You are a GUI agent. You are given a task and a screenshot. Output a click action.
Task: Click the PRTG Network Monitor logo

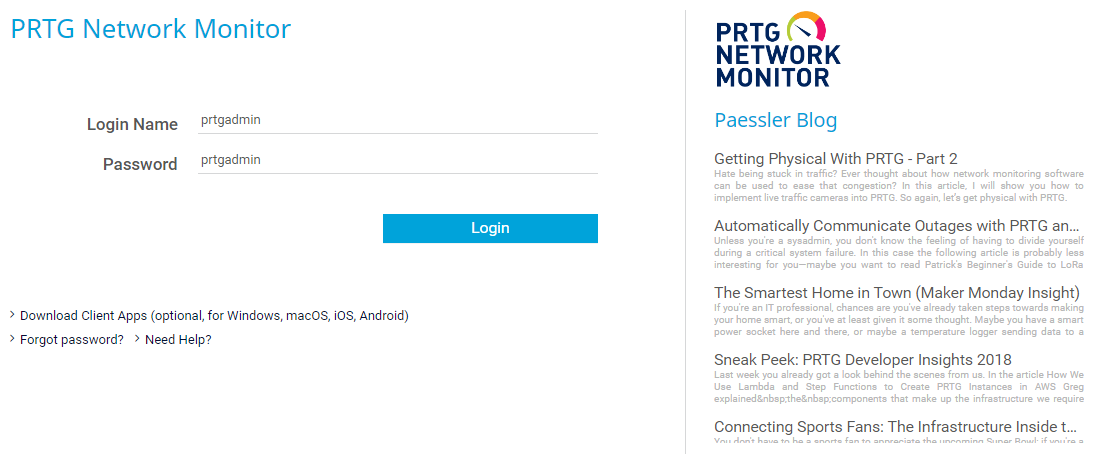point(777,50)
